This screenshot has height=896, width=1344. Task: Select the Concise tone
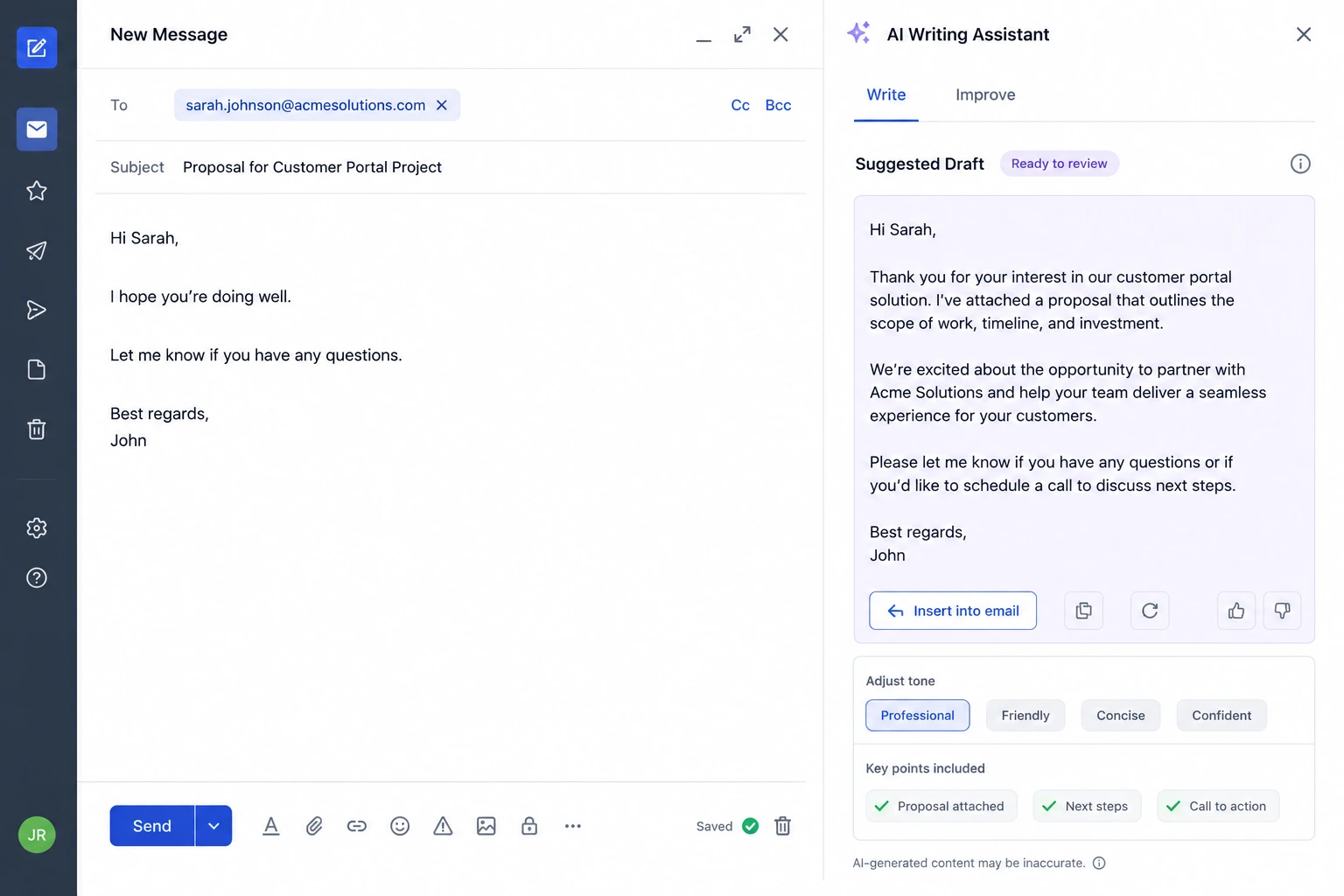[1121, 716]
